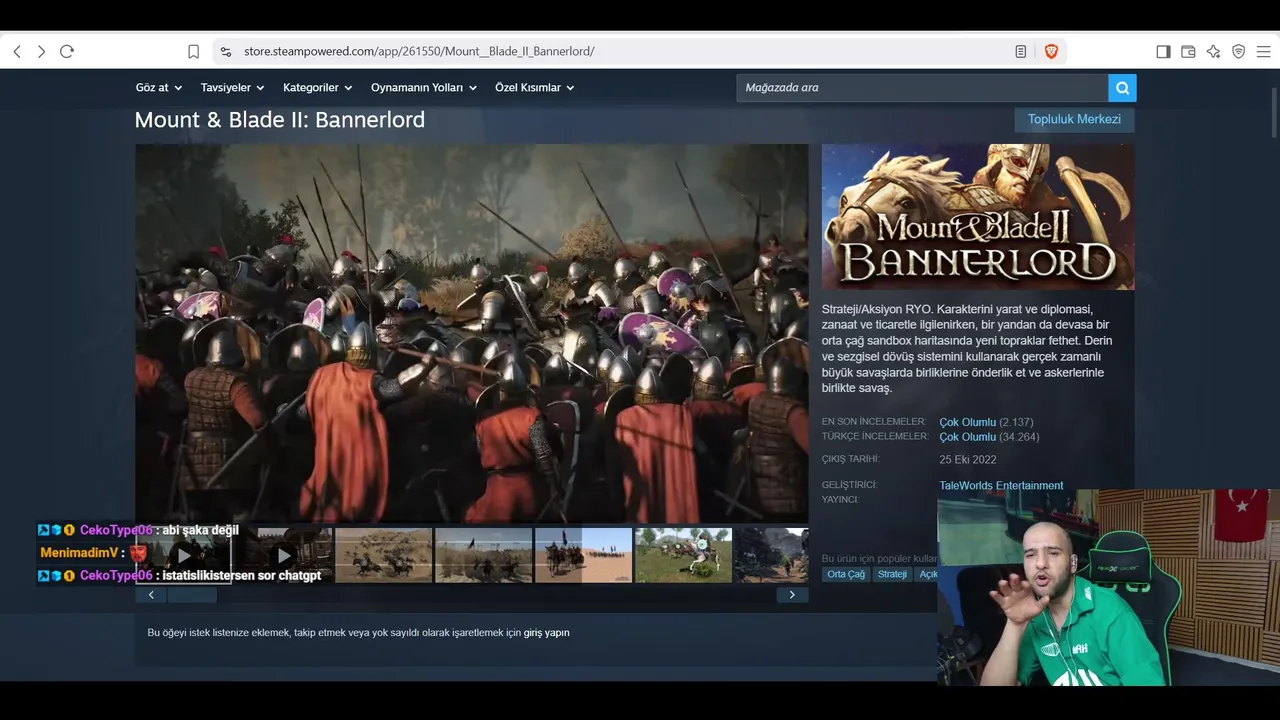The image size is (1280, 720).
Task: Open Topluluk Merkezi community hub
Action: point(1074,119)
